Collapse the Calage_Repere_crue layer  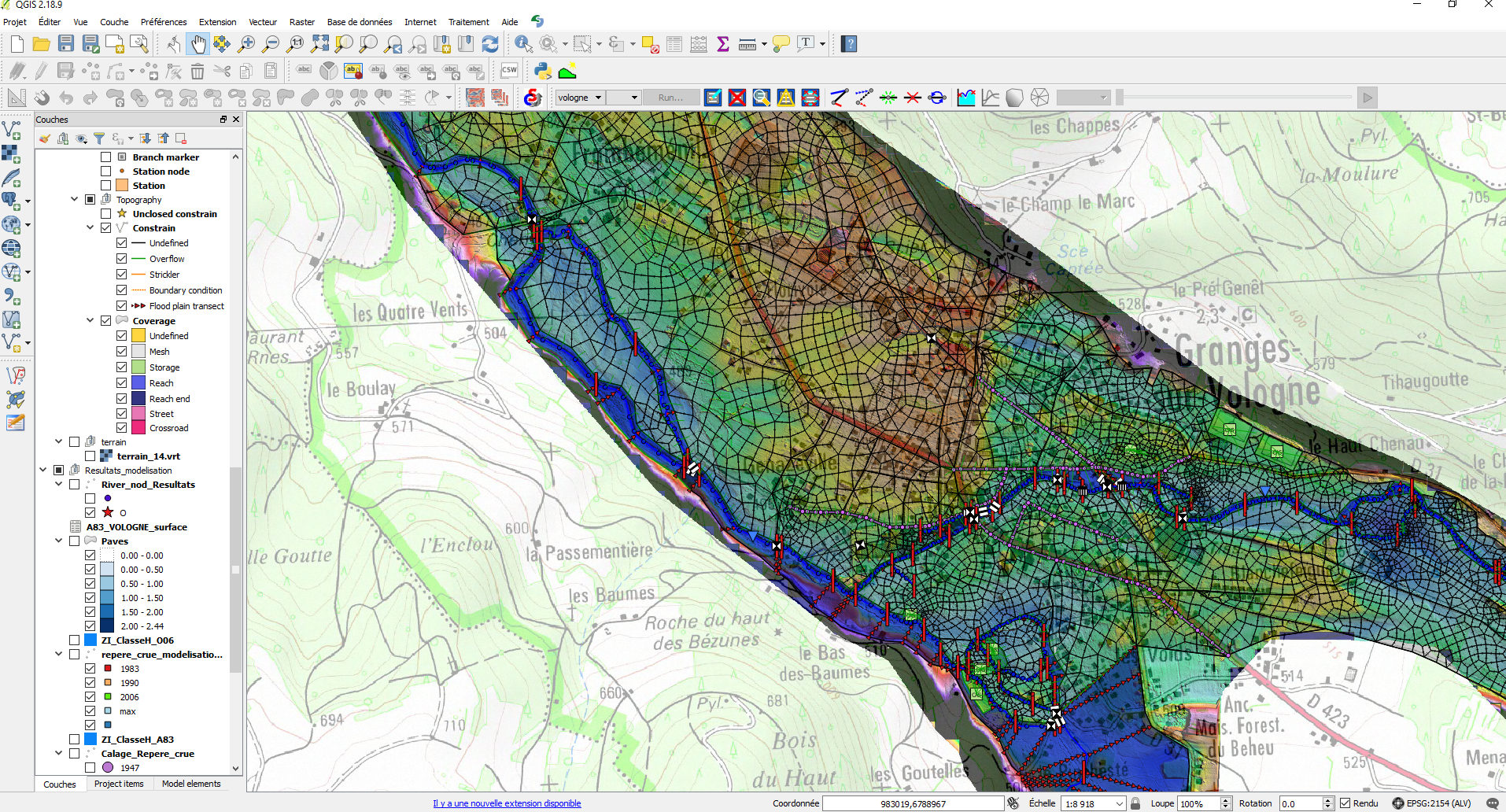[58, 754]
